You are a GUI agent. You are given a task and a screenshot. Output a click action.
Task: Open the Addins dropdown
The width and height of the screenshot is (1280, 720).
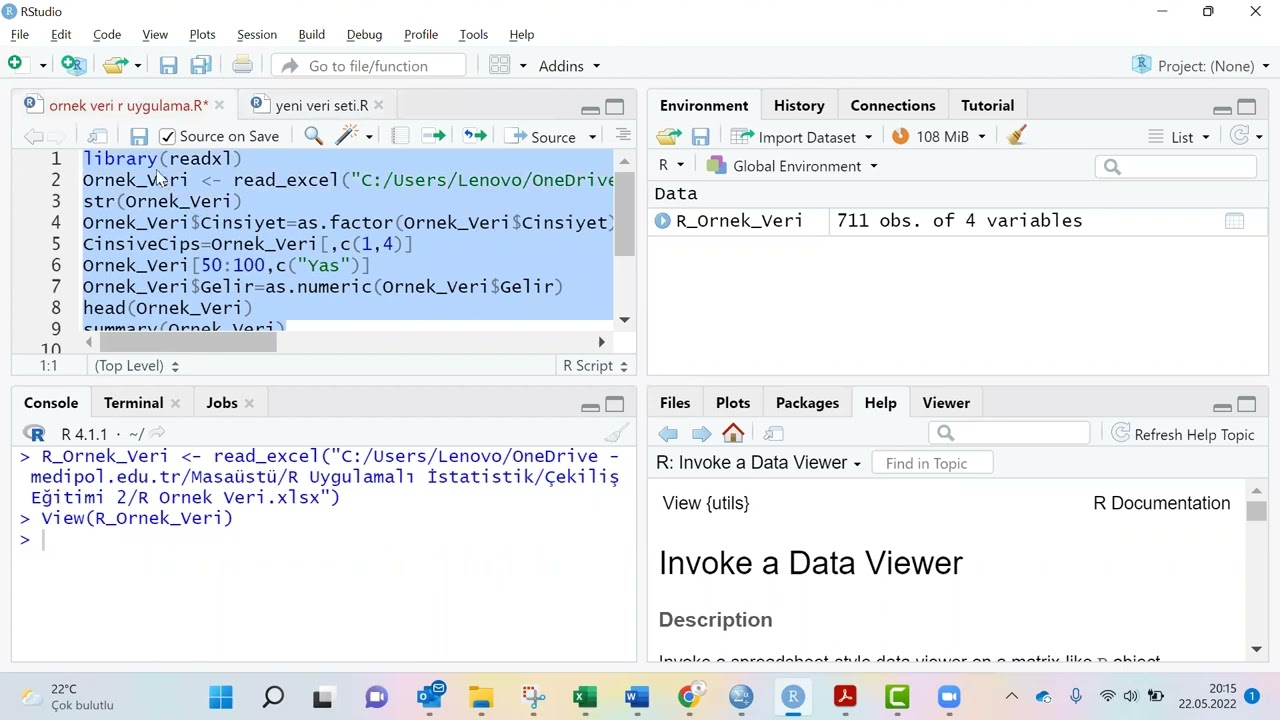click(x=569, y=66)
